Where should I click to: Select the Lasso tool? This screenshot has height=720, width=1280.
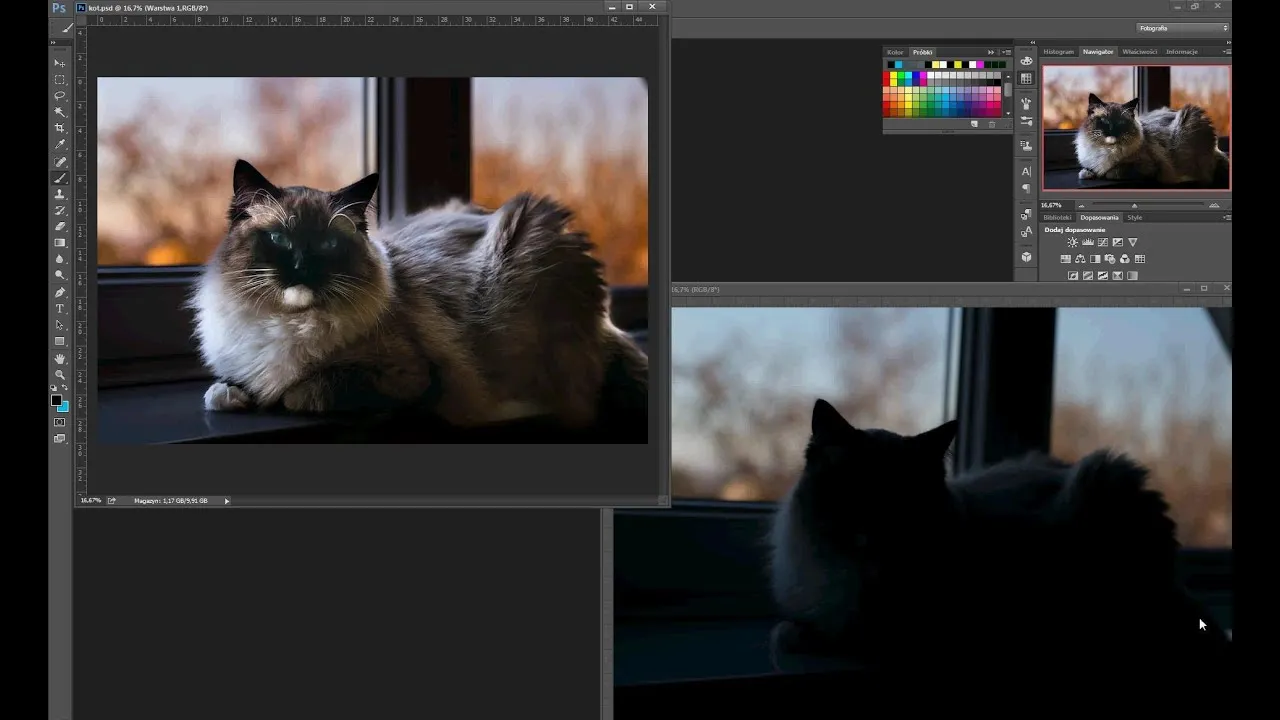pyautogui.click(x=60, y=96)
